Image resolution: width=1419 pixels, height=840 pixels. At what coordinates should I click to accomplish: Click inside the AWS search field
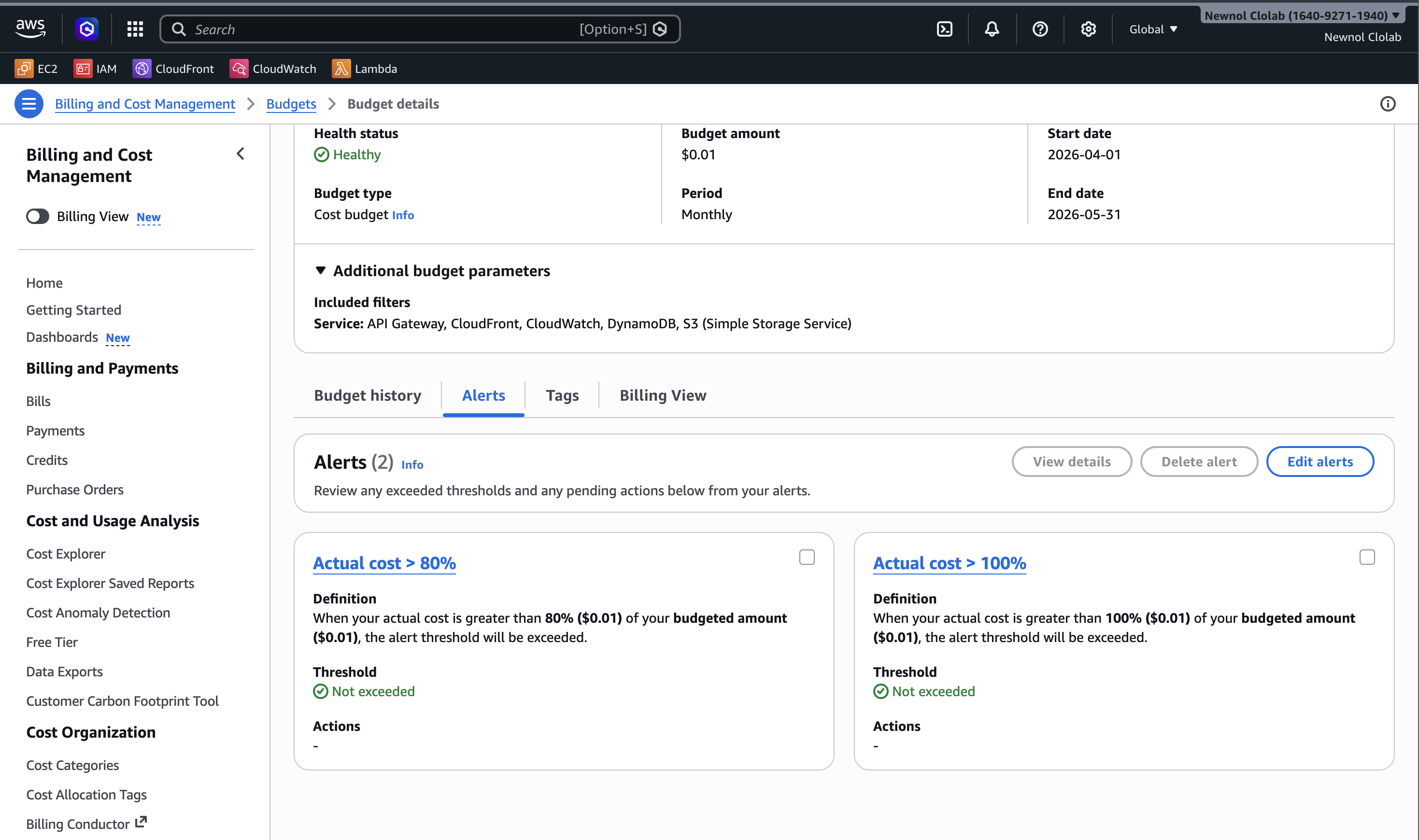click(397, 29)
